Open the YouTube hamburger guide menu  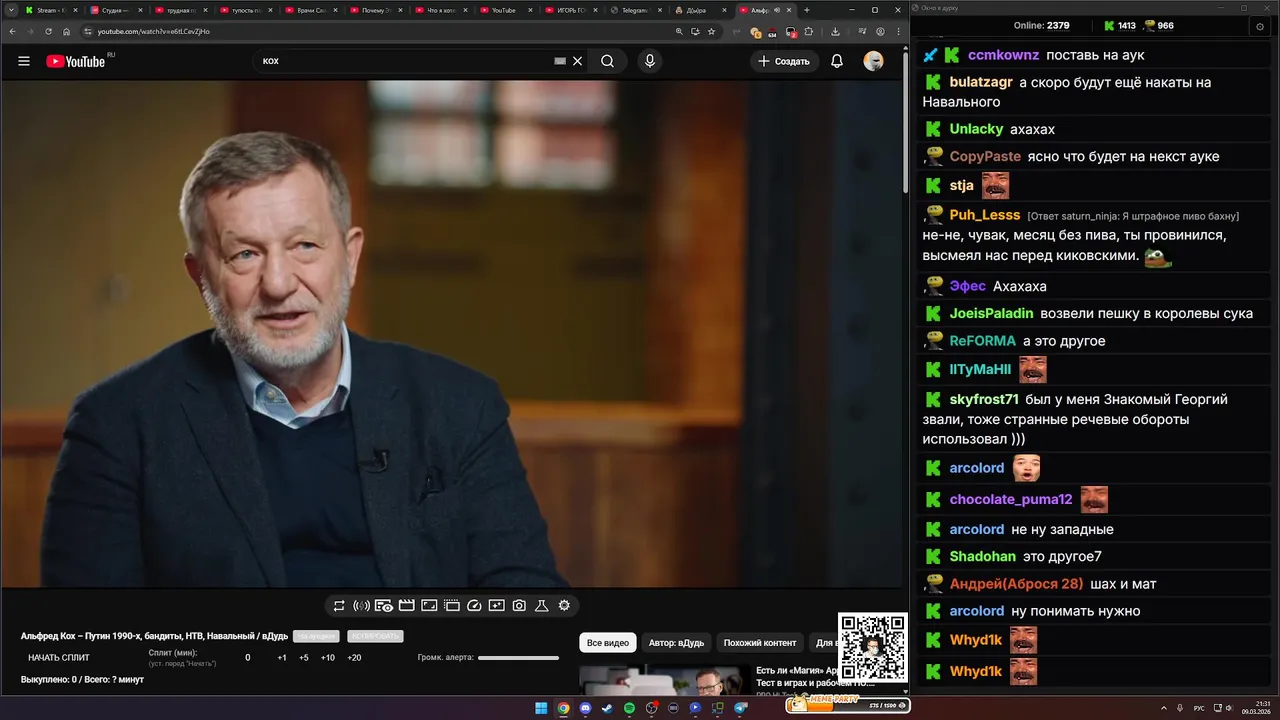[24, 61]
